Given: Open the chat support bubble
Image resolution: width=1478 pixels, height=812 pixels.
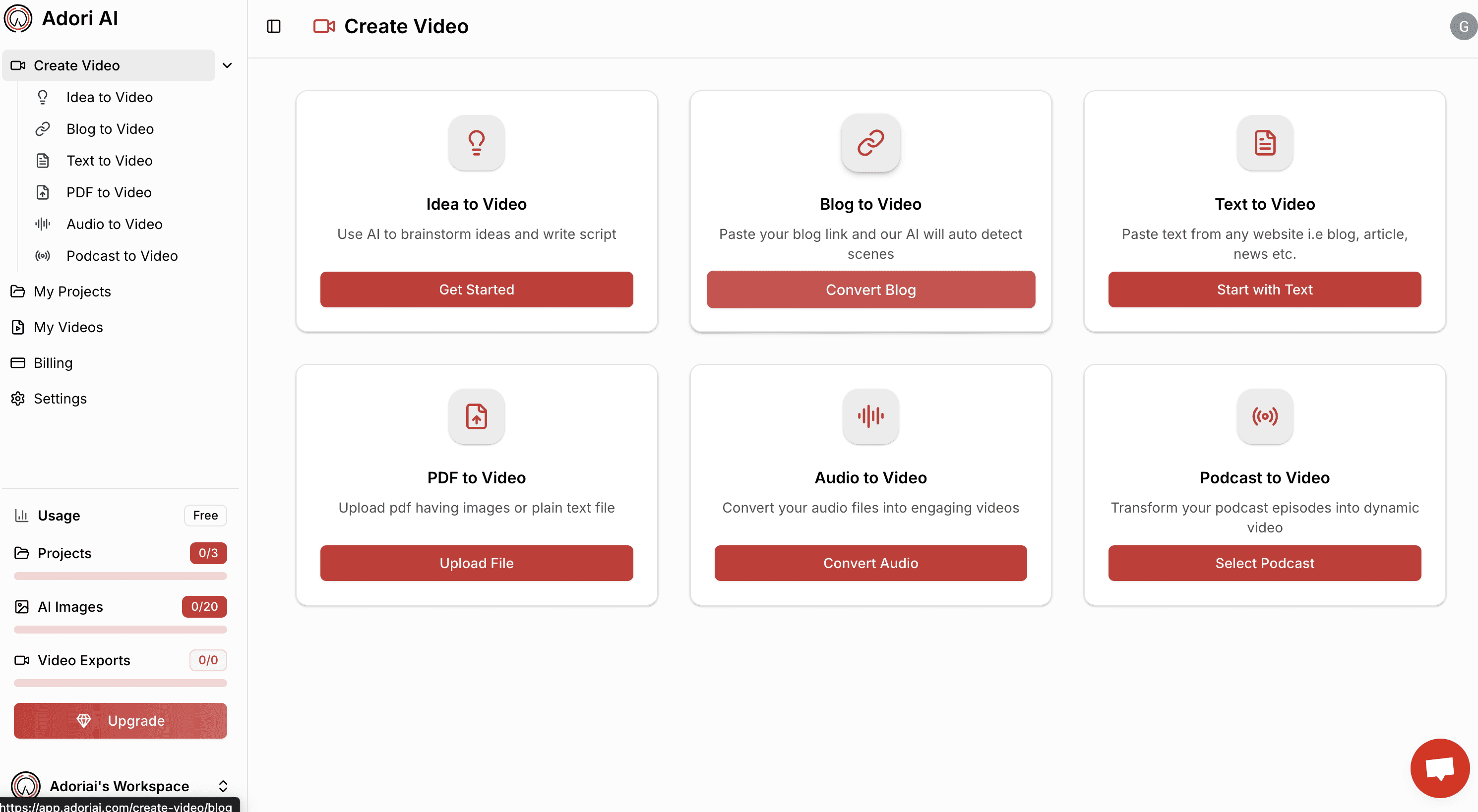Looking at the screenshot, I should pos(1439,768).
